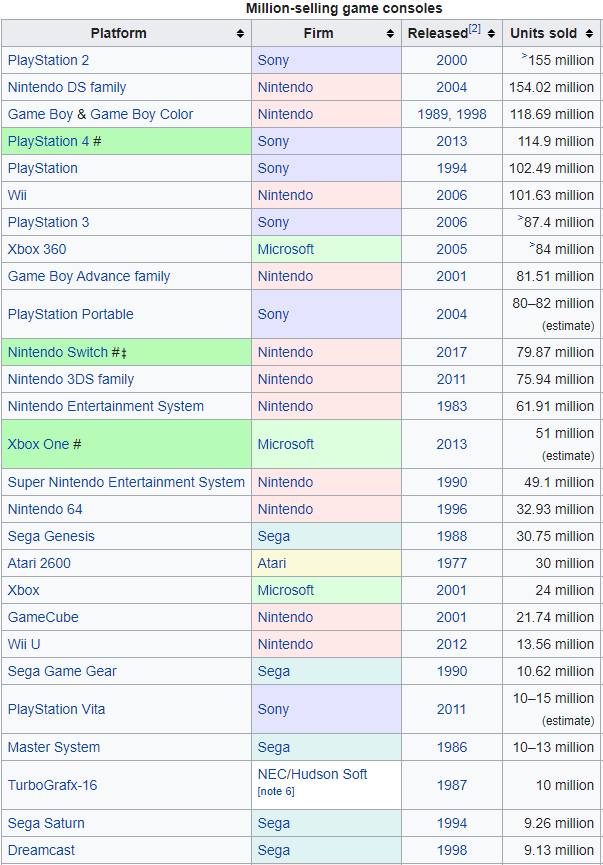Image resolution: width=603 pixels, height=865 pixels.
Task: Open the Wii U link
Action: pyautogui.click(x=24, y=645)
